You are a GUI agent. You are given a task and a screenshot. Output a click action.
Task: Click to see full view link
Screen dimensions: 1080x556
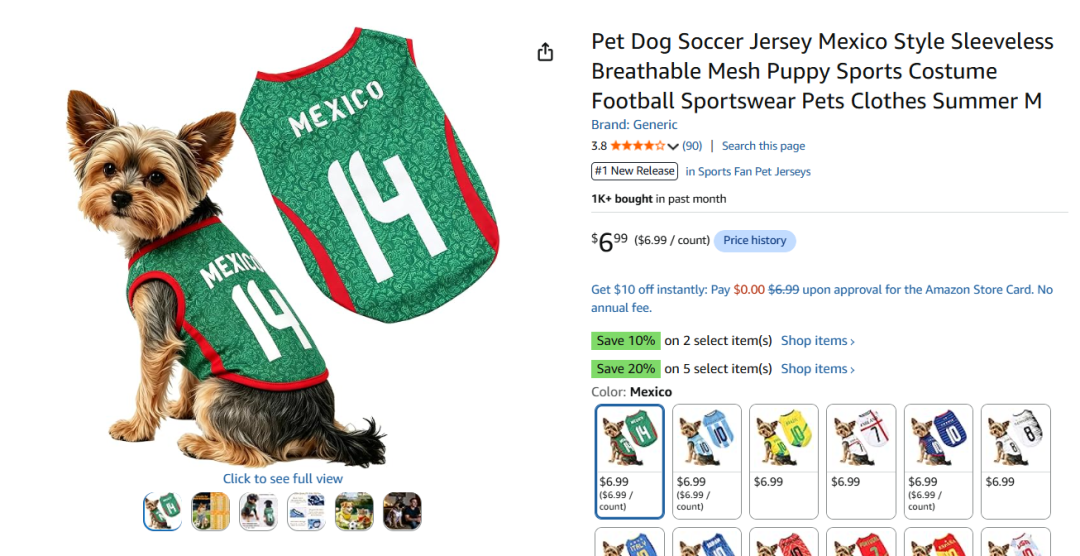pyautogui.click(x=282, y=479)
